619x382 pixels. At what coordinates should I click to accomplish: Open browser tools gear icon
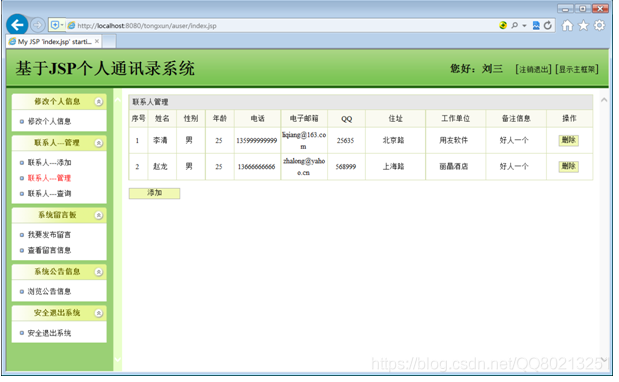point(599,26)
